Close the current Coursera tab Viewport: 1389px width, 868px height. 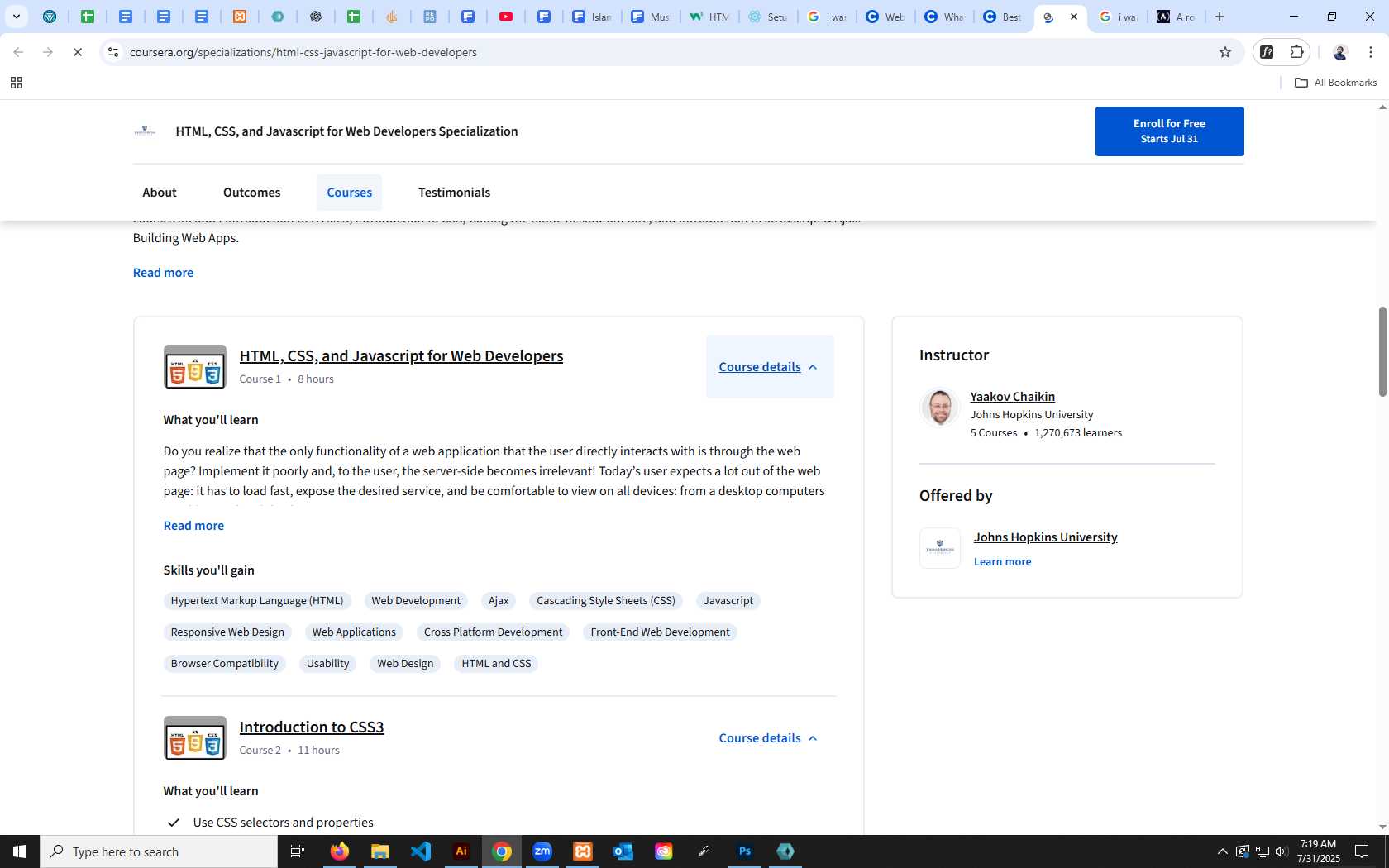1074,17
